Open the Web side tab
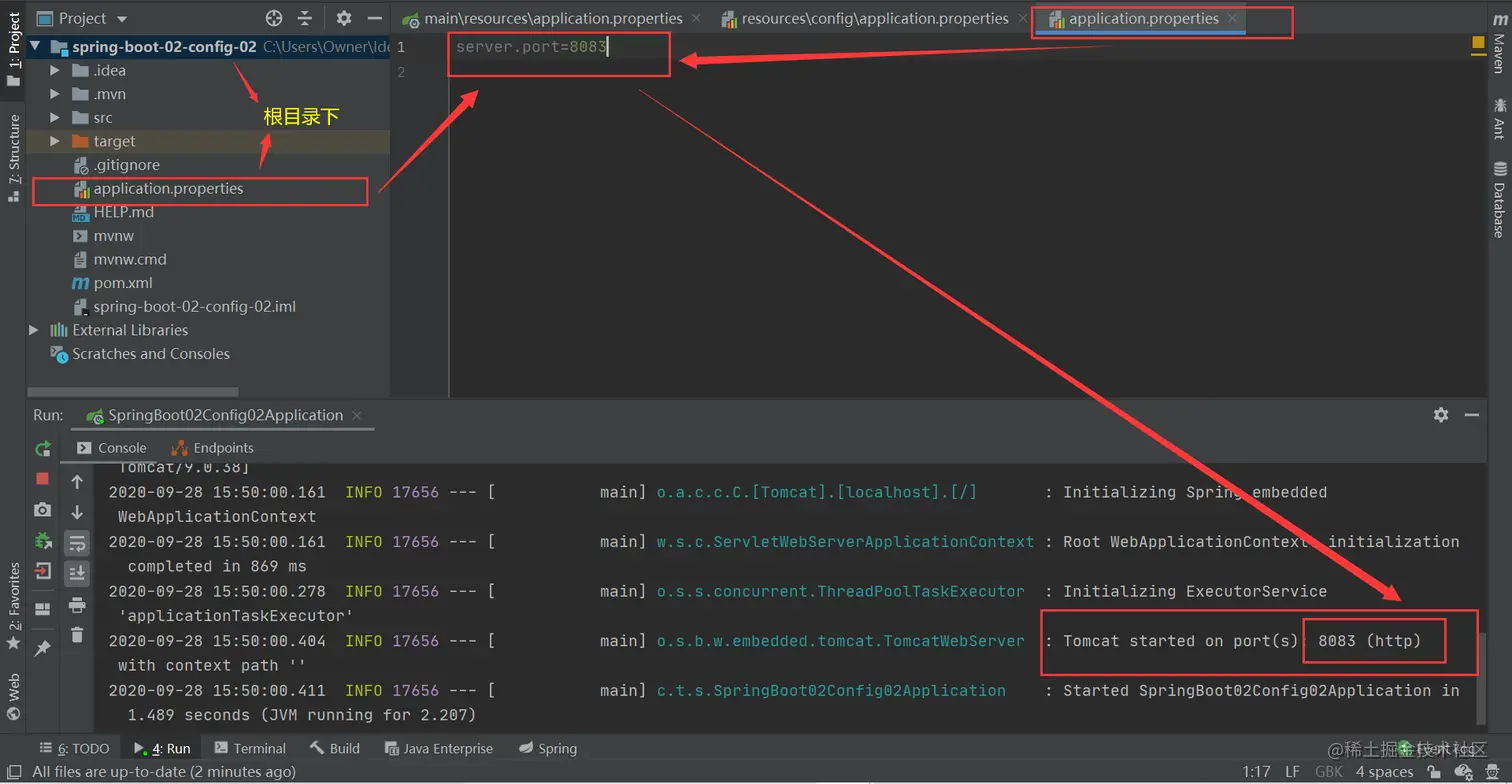This screenshot has width=1512, height=784. coord(13,696)
